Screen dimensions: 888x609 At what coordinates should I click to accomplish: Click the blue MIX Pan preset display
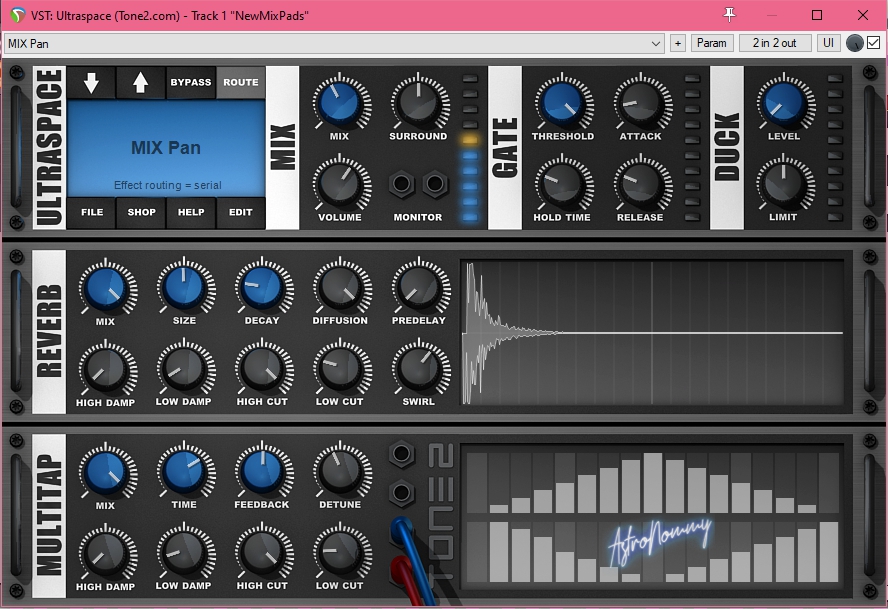click(166, 148)
